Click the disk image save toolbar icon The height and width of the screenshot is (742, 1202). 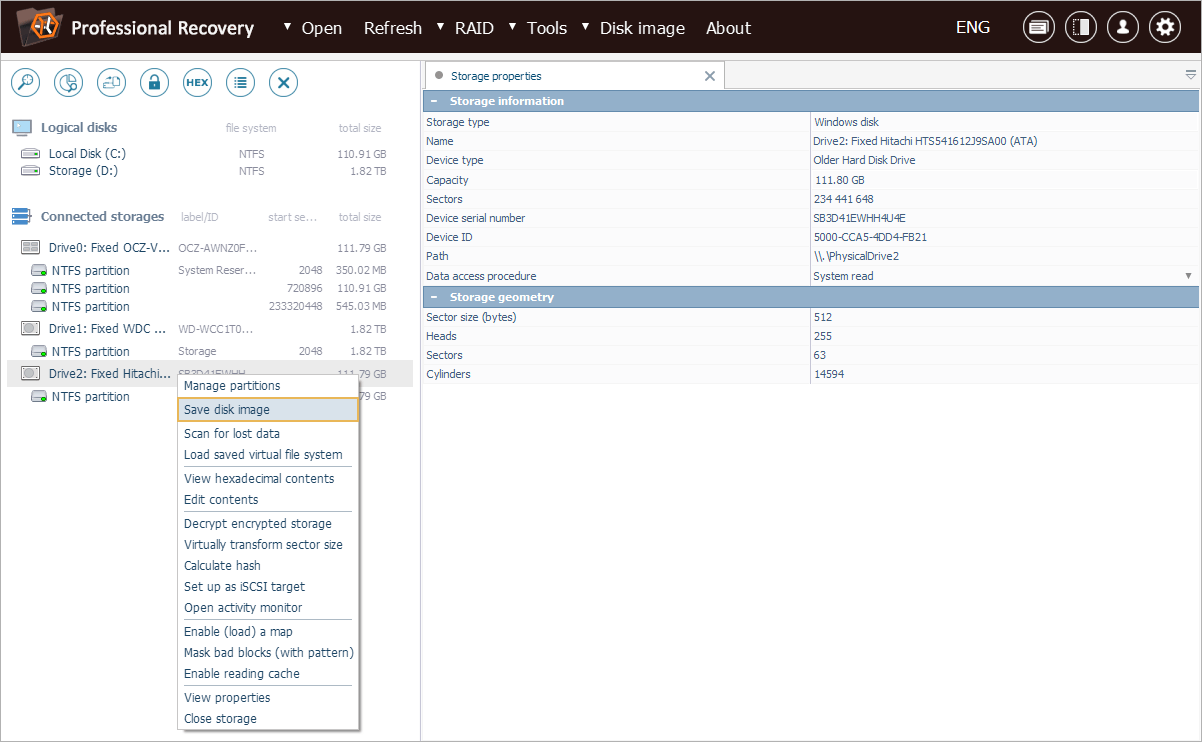(x=111, y=83)
